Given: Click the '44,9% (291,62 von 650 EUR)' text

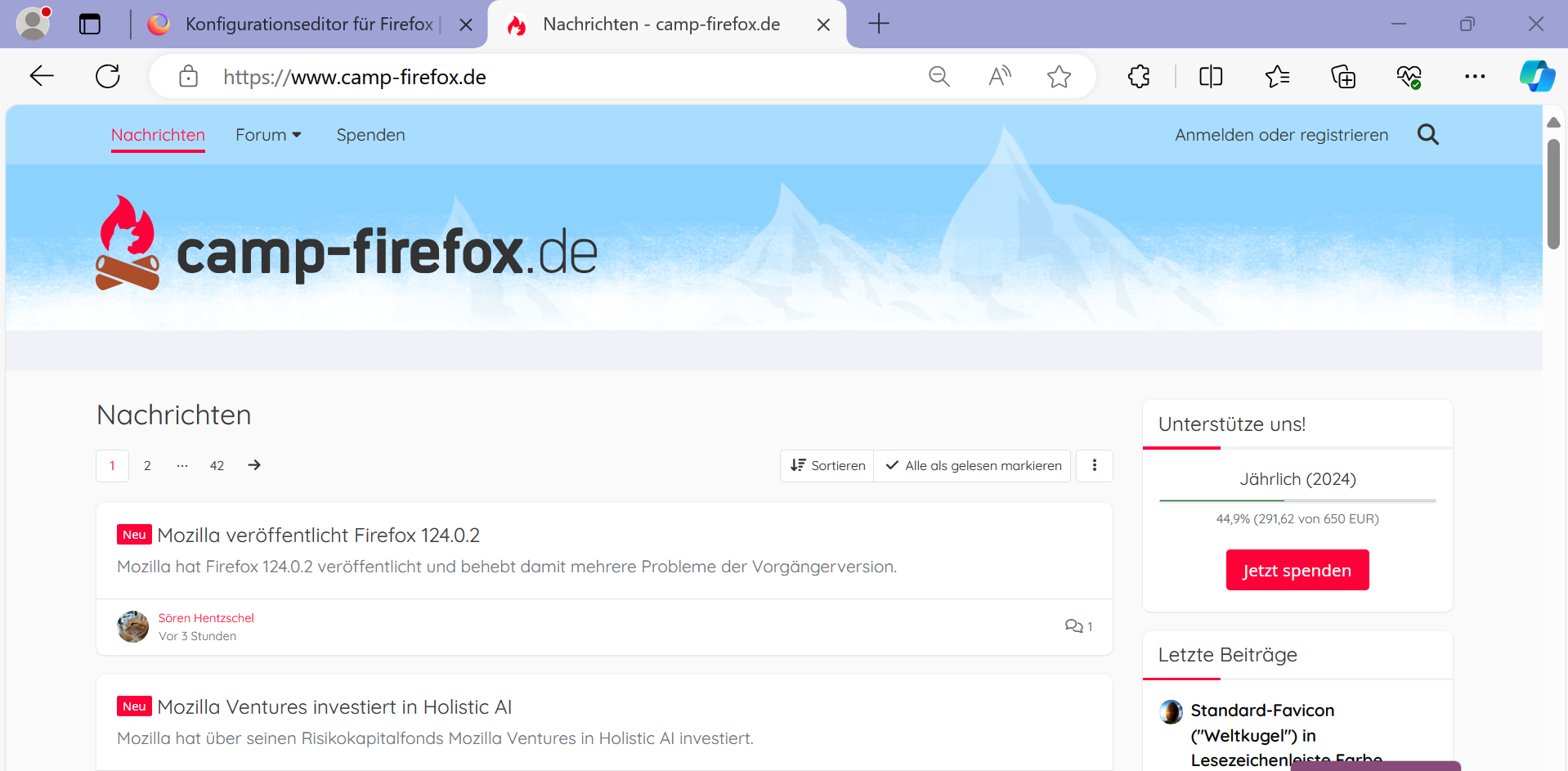Looking at the screenshot, I should click(1297, 519).
